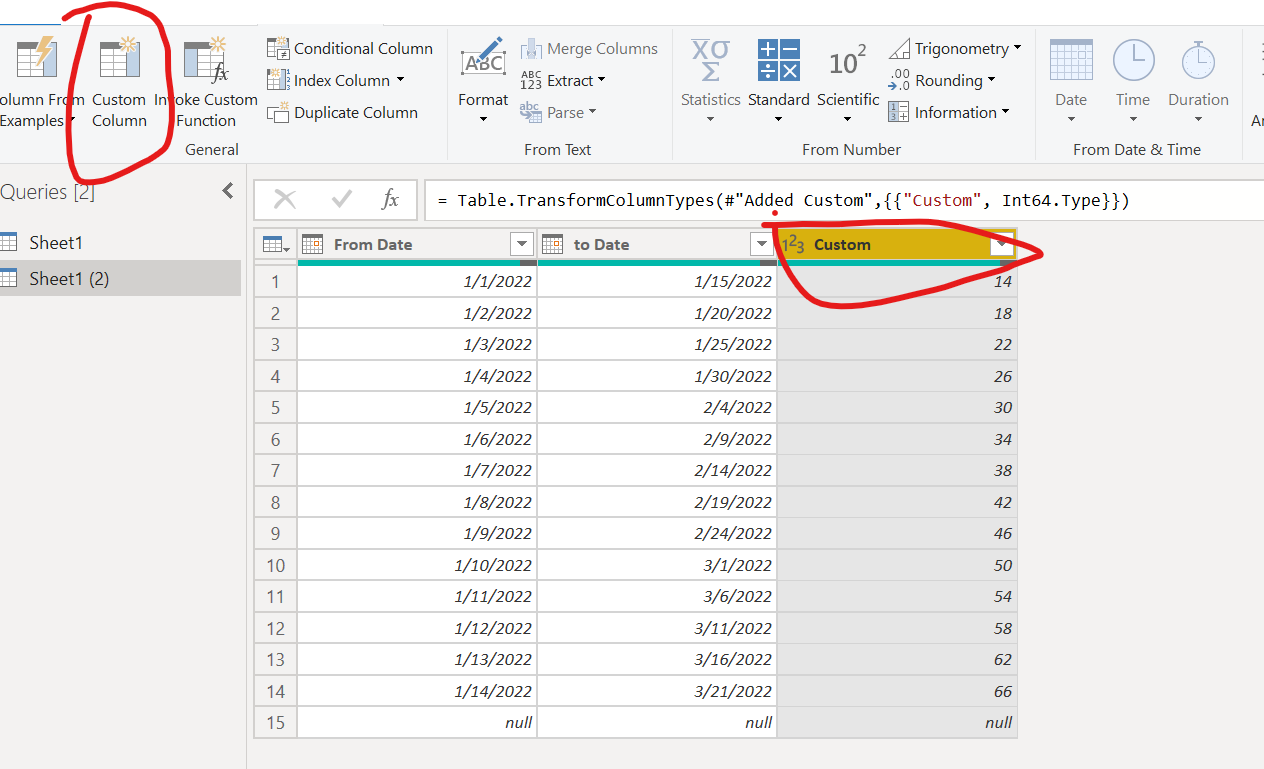This screenshot has width=1264, height=769.
Task: Click cell 2/14/2022 in to Date
Action: pos(657,470)
